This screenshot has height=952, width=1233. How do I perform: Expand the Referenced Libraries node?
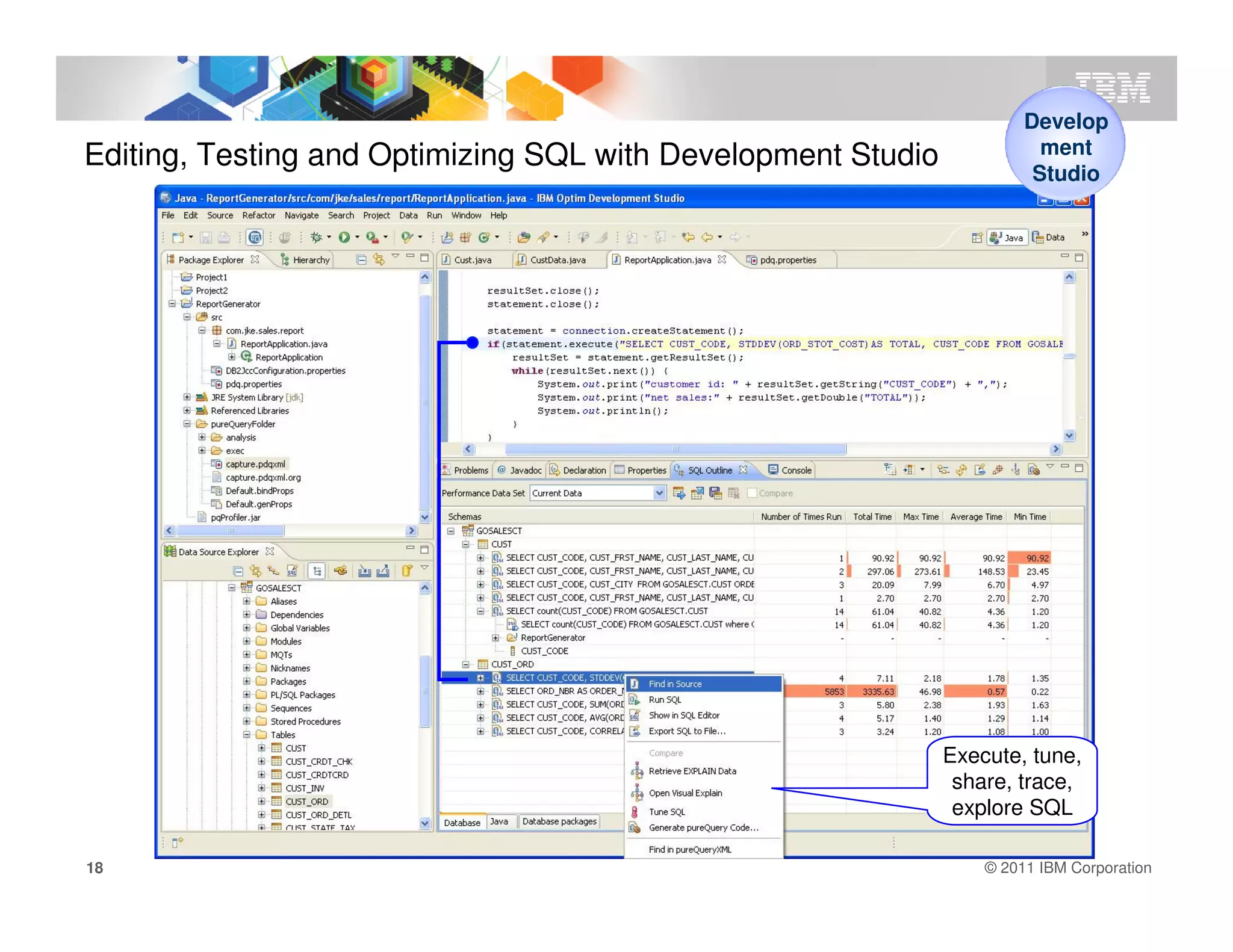[187, 410]
